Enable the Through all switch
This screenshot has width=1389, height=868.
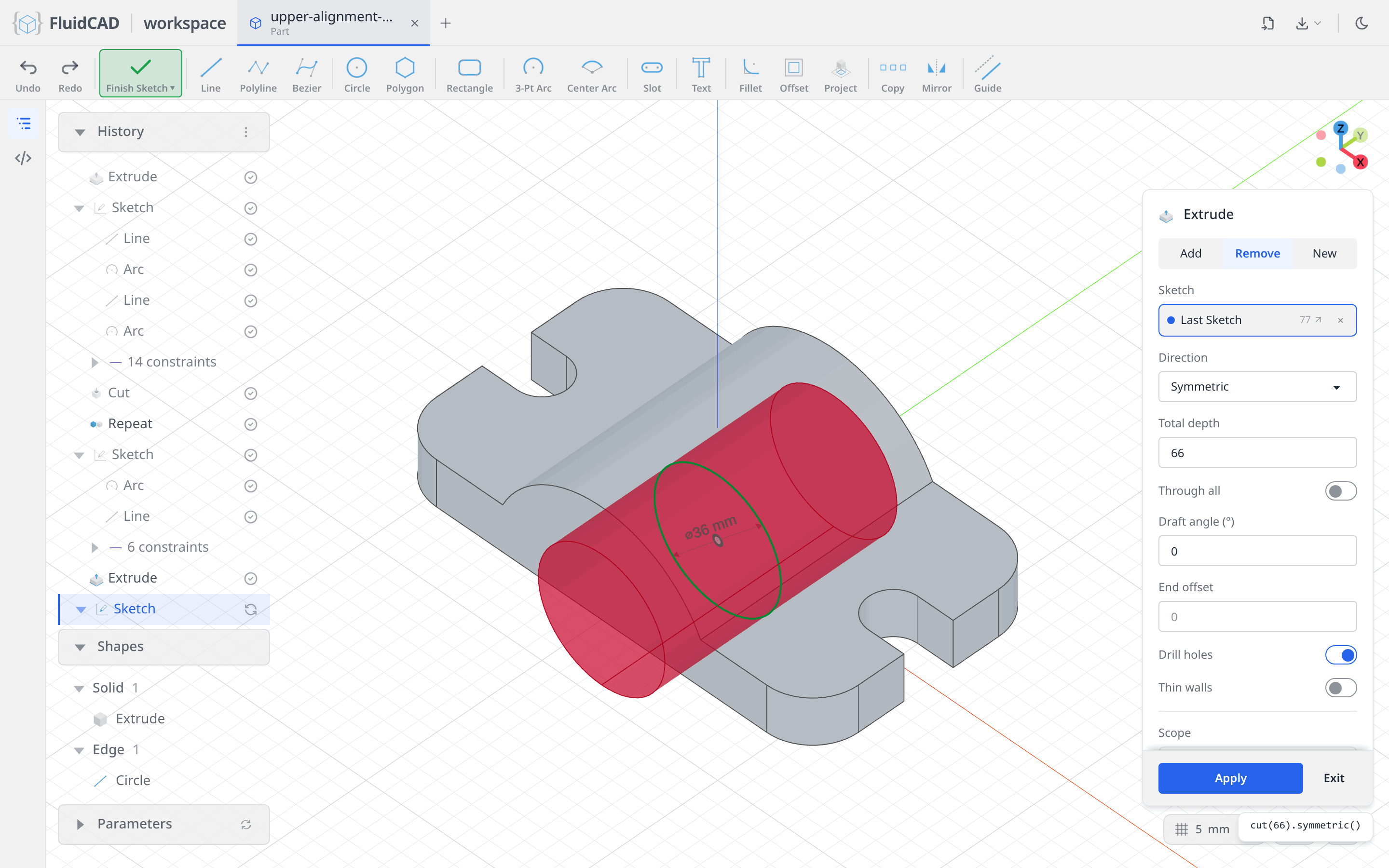[x=1341, y=491]
